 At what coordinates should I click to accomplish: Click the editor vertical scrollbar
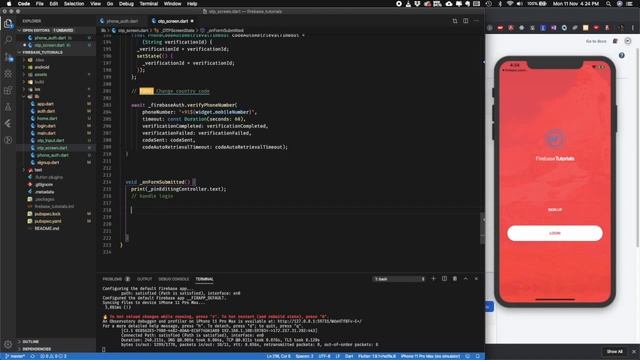tap(482, 229)
